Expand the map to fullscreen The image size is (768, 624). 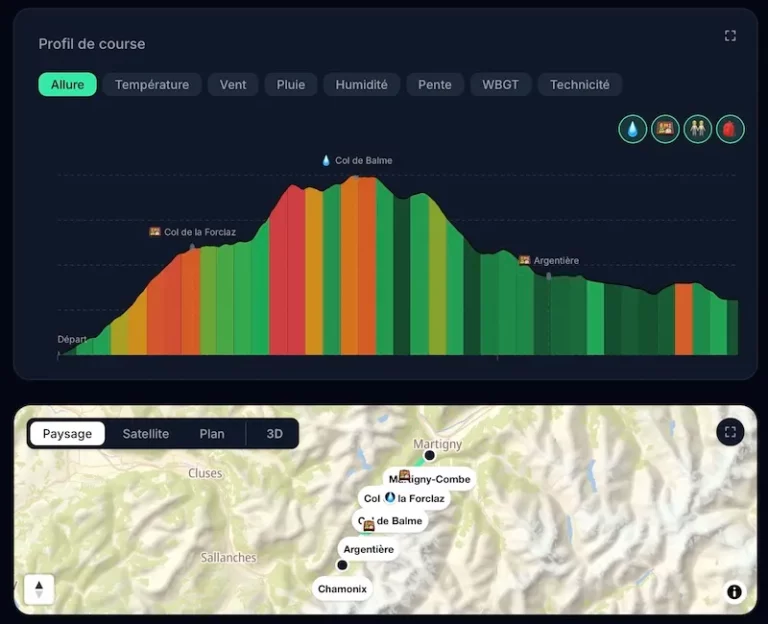pos(730,432)
